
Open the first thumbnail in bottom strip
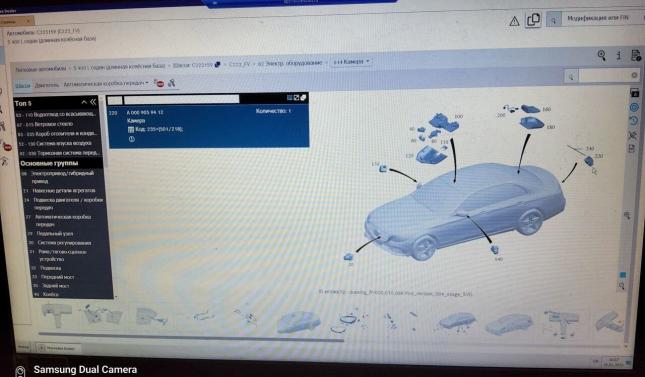(x=56, y=315)
